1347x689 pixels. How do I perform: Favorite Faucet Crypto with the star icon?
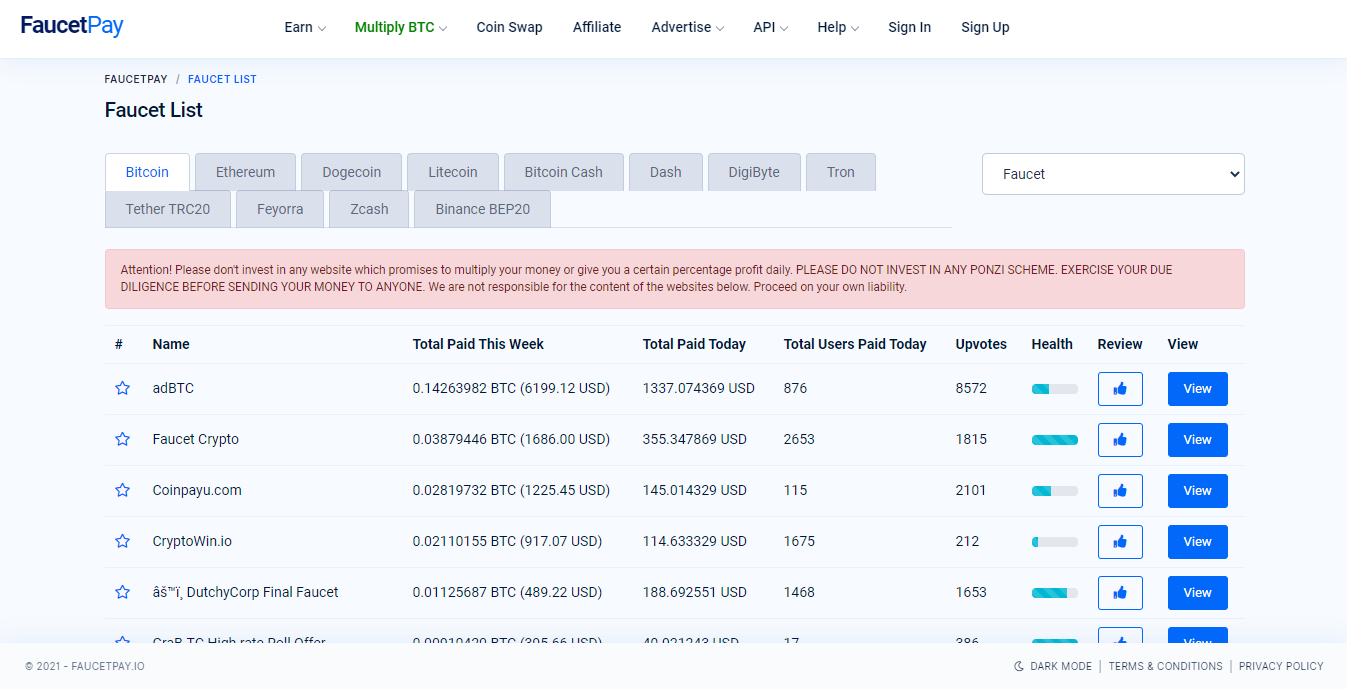point(122,439)
